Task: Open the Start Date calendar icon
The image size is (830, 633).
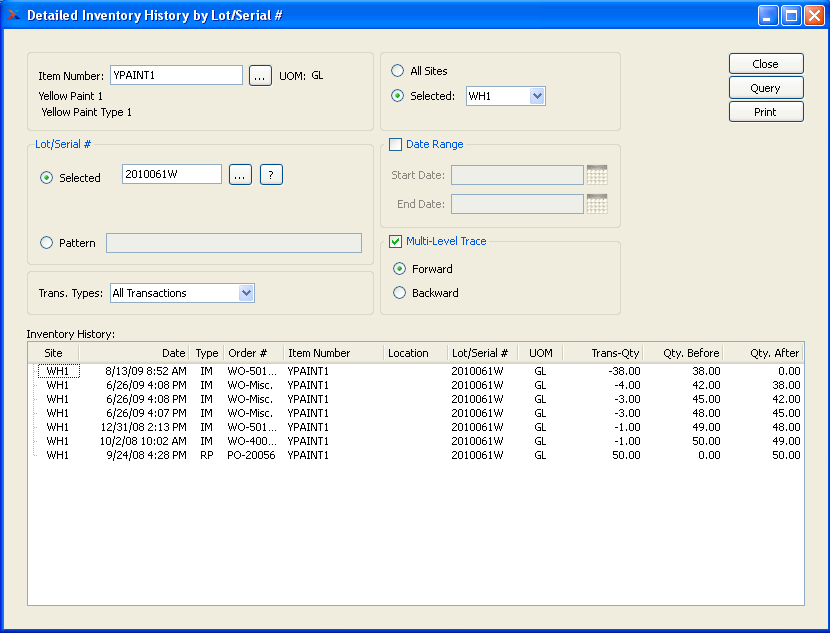Action: click(x=597, y=175)
